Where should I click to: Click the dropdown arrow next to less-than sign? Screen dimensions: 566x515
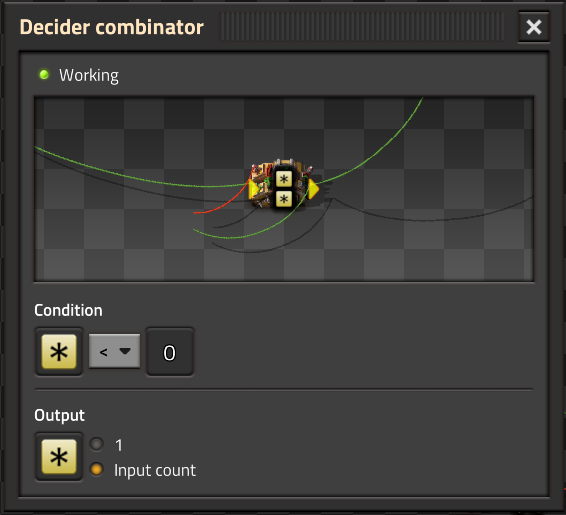(125, 351)
